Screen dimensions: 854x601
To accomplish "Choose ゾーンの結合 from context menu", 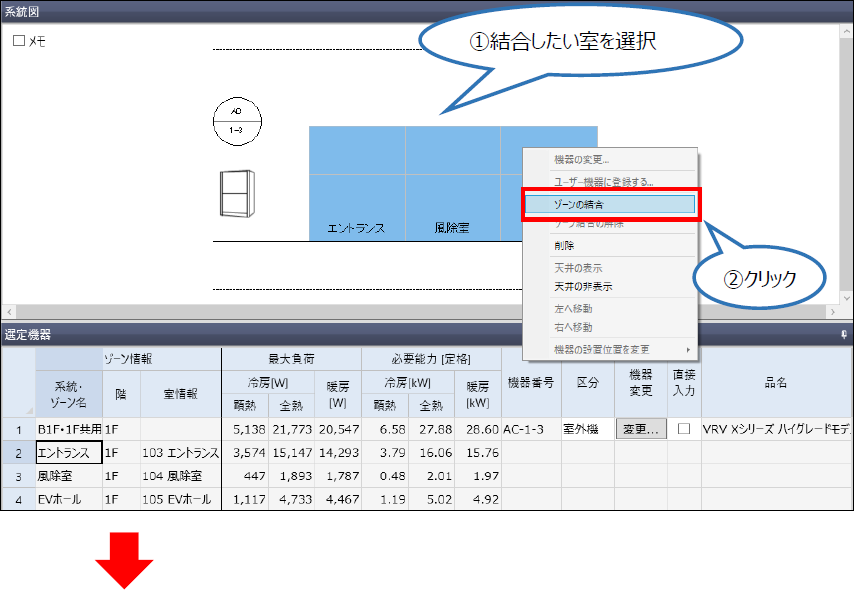I will (610, 203).
